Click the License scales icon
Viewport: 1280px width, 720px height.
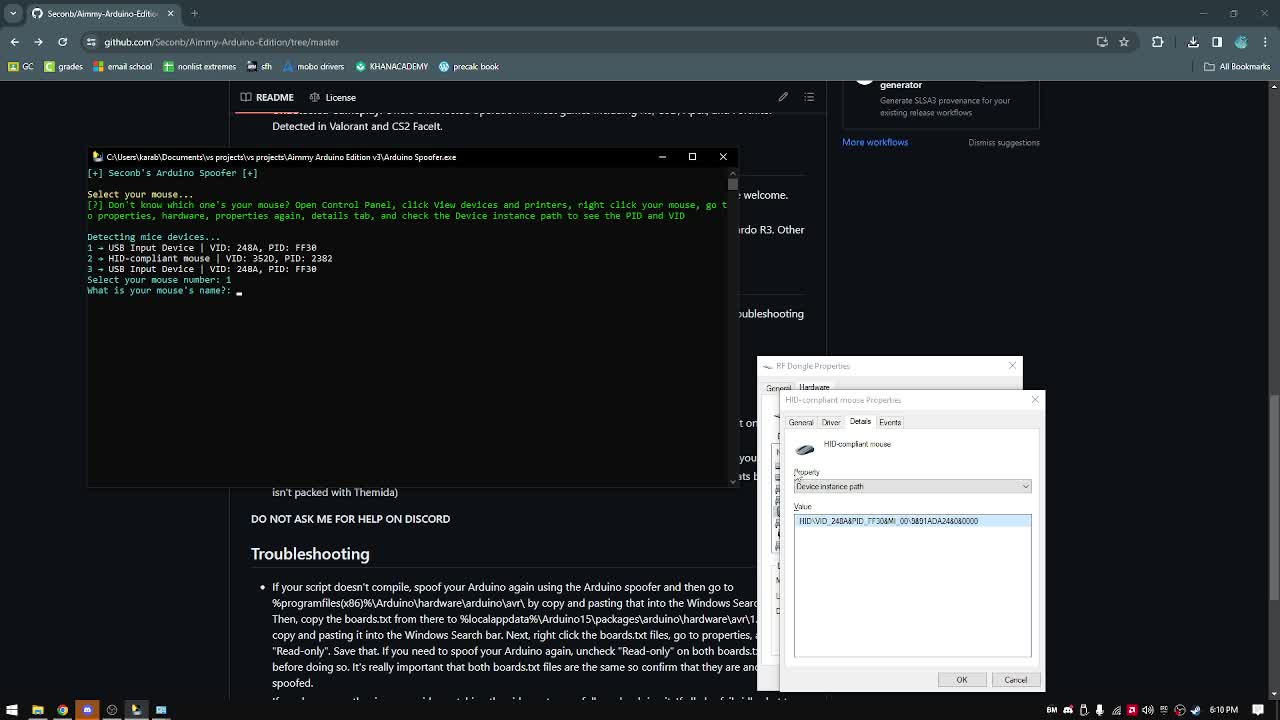click(318, 97)
